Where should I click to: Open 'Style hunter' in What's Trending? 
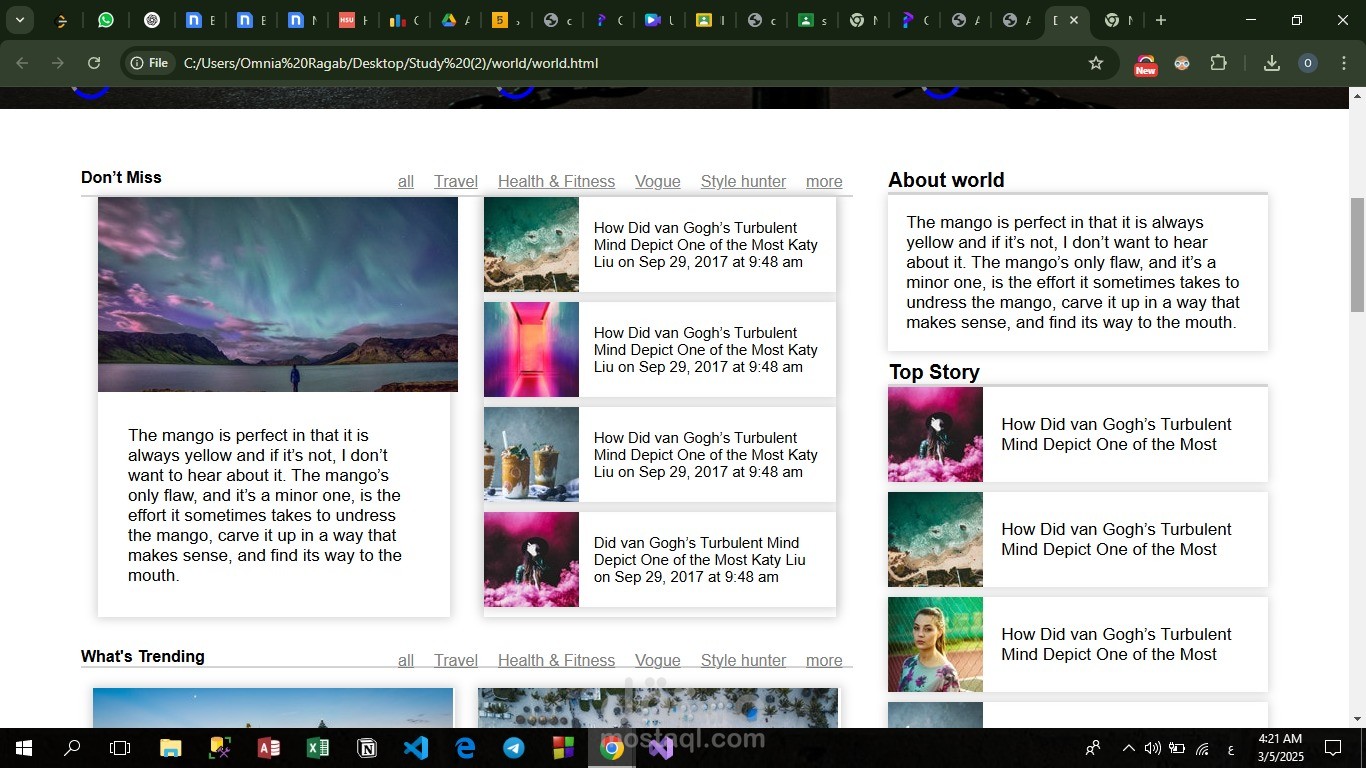pyautogui.click(x=743, y=660)
